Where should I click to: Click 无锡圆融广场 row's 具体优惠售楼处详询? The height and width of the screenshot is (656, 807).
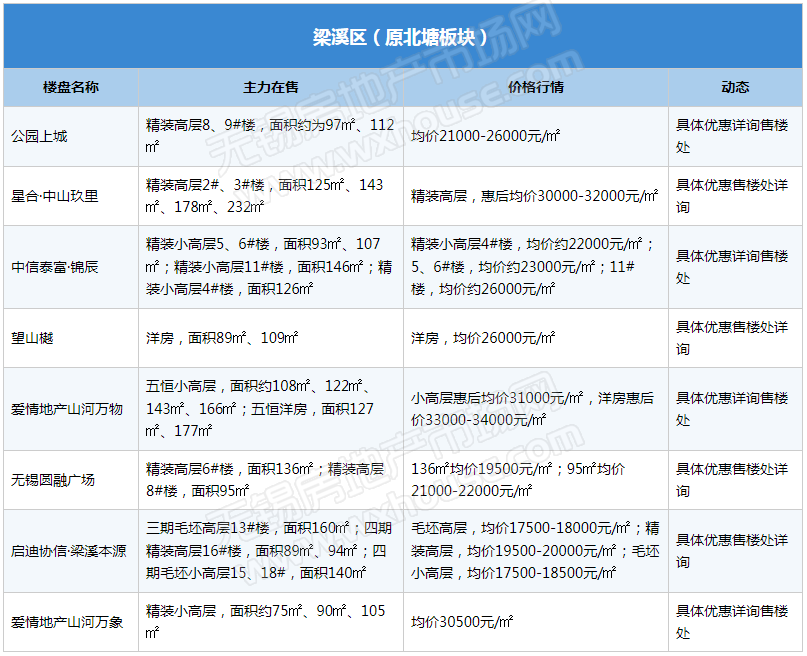731,480
